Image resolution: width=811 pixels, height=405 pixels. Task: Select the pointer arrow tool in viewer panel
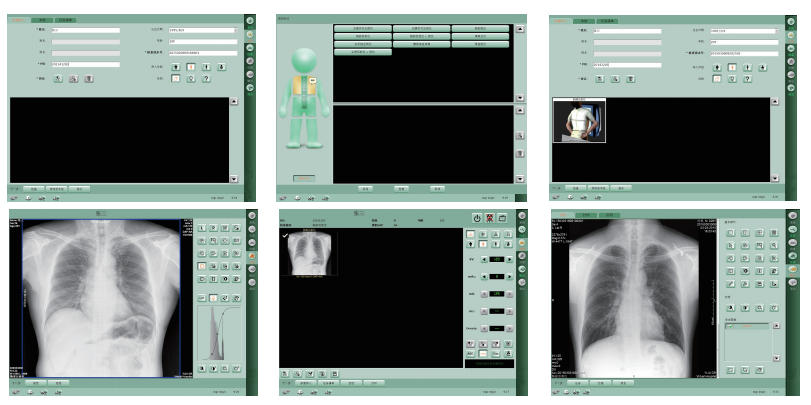(x=730, y=246)
